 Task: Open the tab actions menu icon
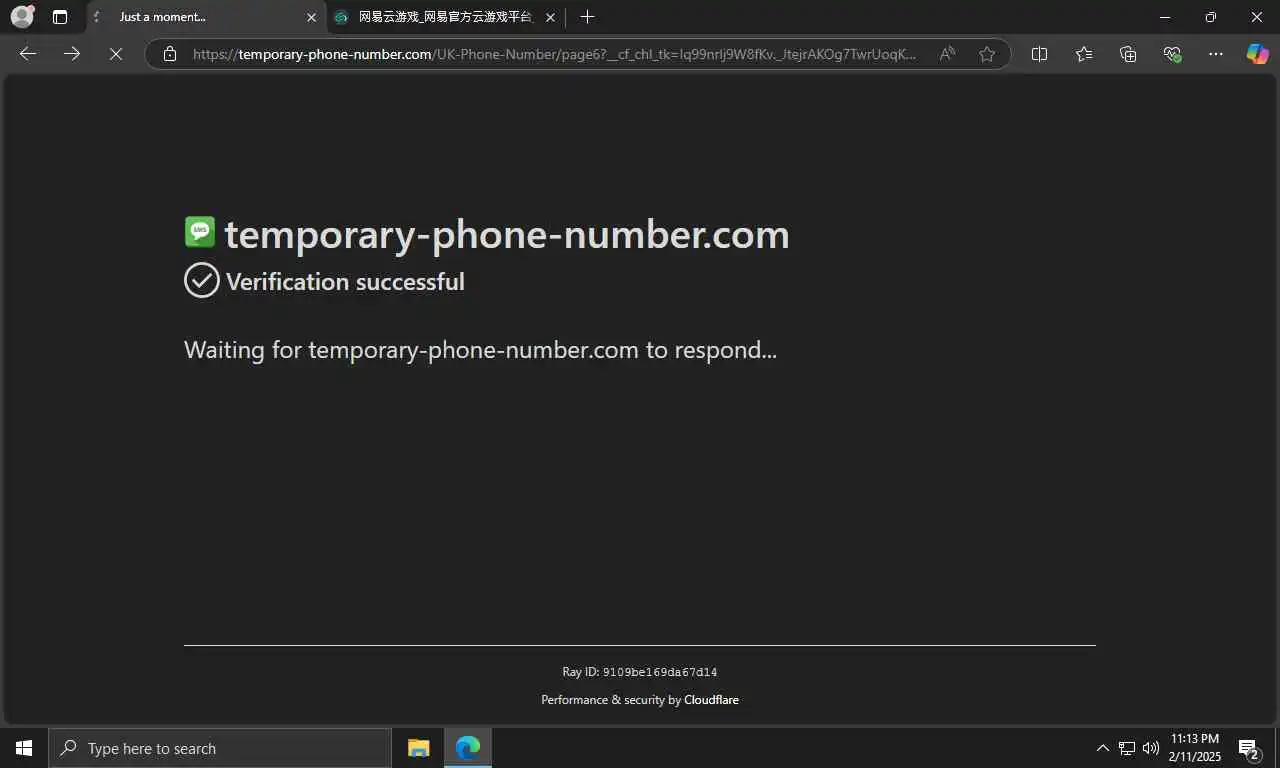point(60,17)
